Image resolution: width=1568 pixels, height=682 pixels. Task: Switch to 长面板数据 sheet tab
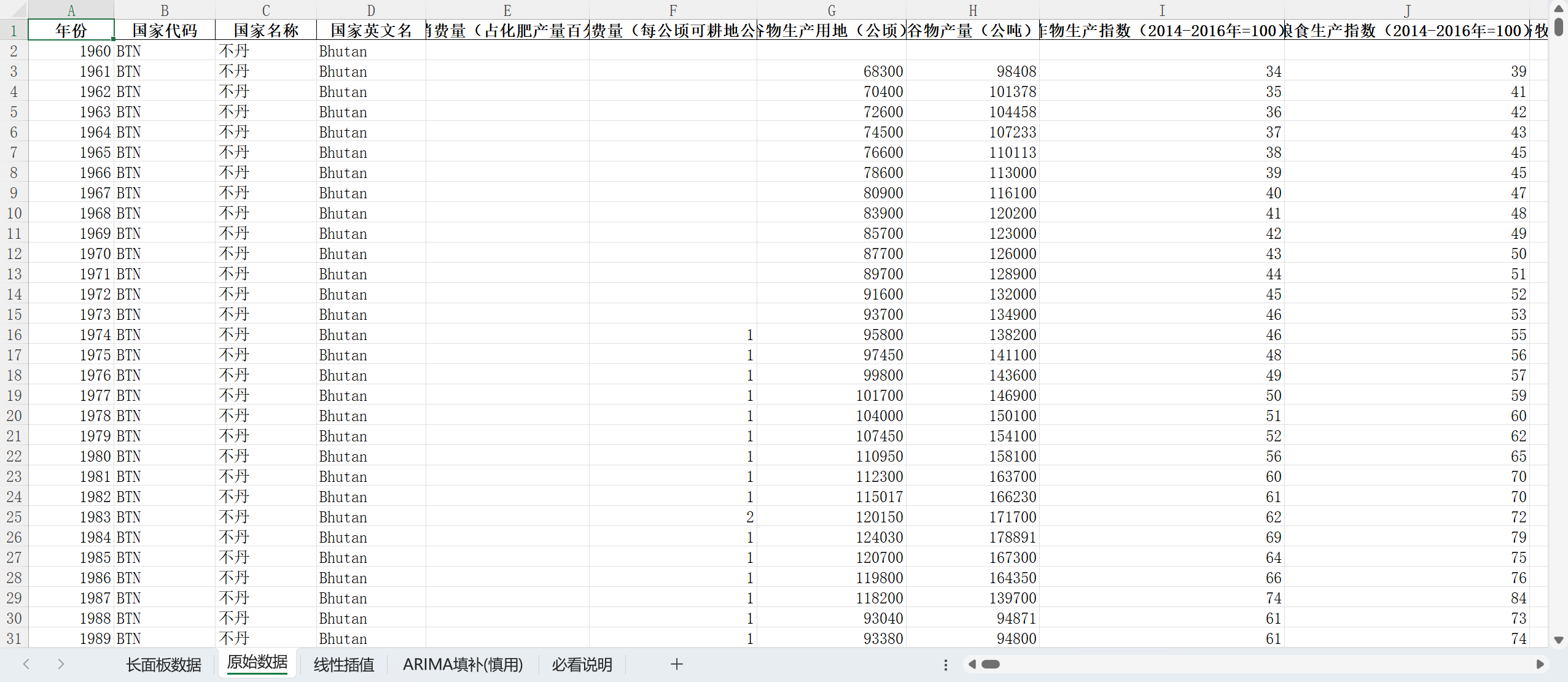(x=163, y=665)
